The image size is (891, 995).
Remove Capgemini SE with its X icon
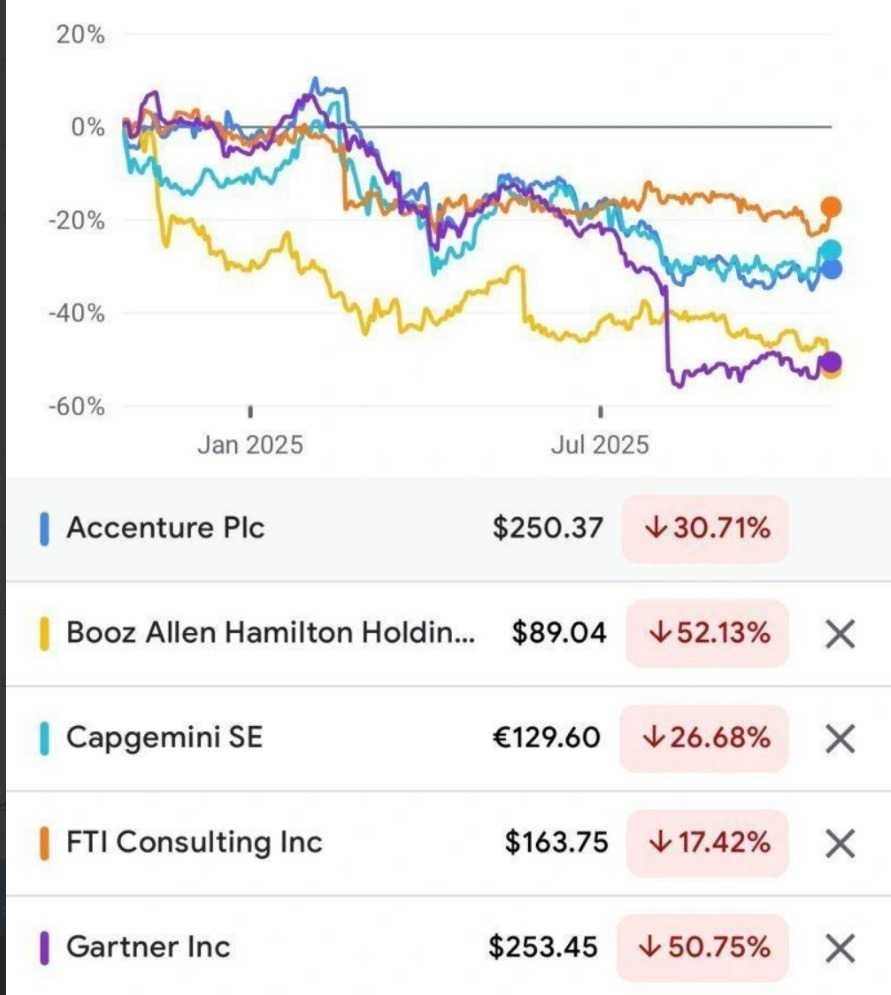(x=839, y=739)
